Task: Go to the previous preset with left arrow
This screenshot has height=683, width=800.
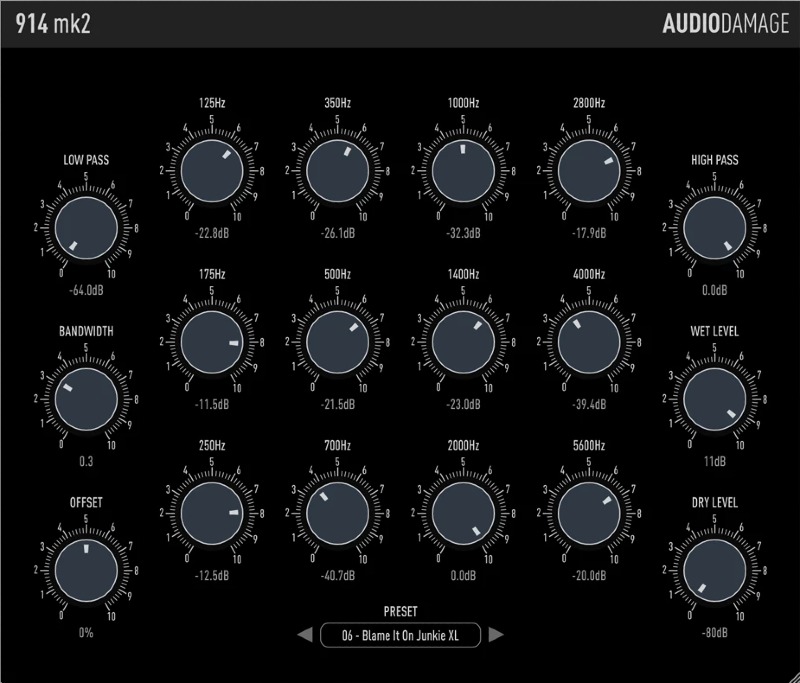Action: [x=305, y=635]
